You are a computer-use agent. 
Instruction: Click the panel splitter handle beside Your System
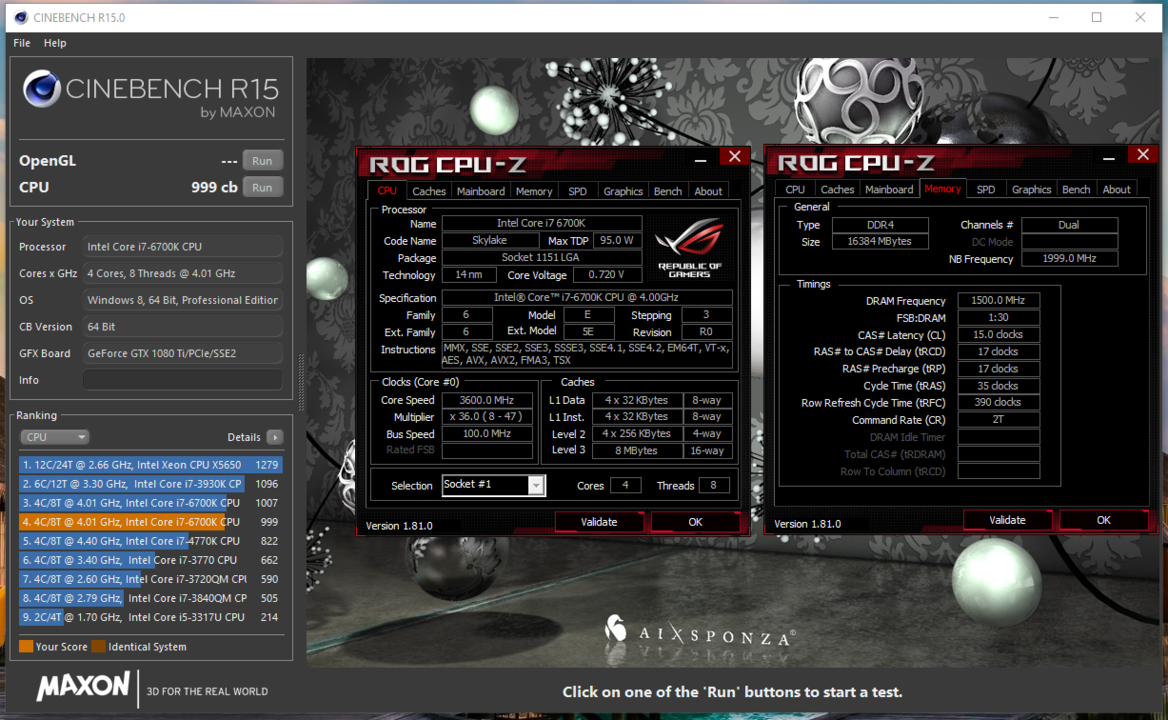(301, 383)
